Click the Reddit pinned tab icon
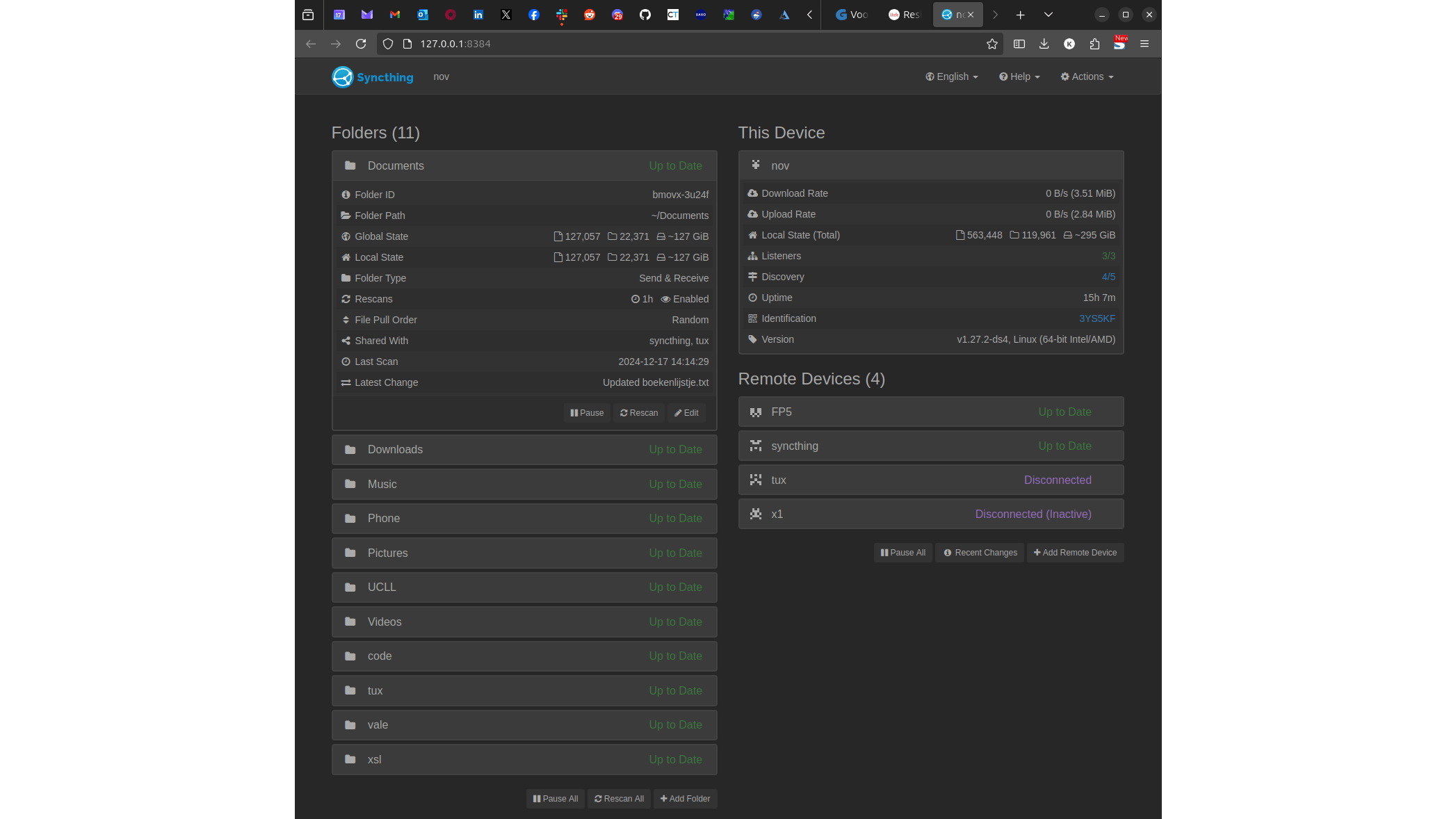The image size is (1456, 819). point(590,15)
